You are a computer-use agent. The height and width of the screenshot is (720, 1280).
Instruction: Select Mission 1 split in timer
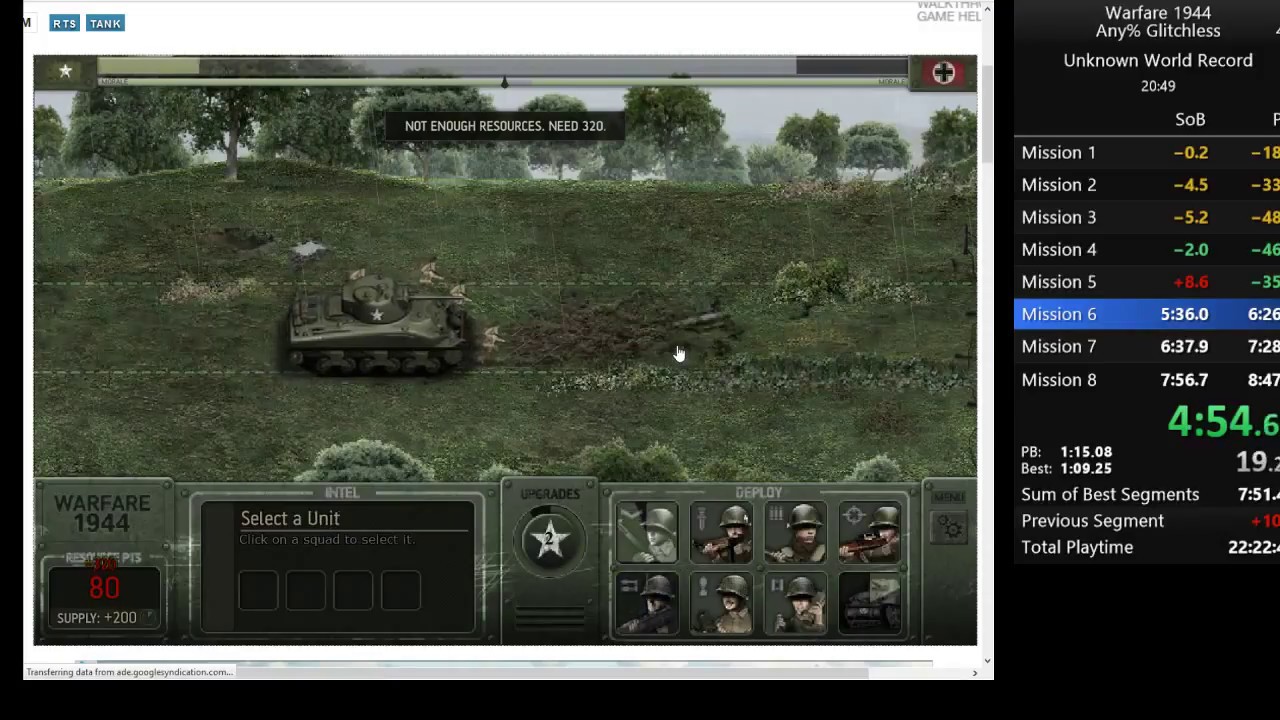click(x=1147, y=152)
